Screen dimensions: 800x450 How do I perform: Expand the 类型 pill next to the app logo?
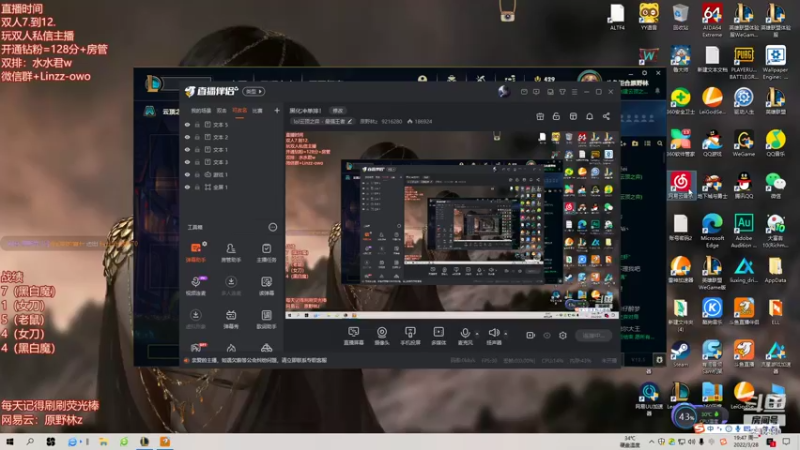coord(254,91)
